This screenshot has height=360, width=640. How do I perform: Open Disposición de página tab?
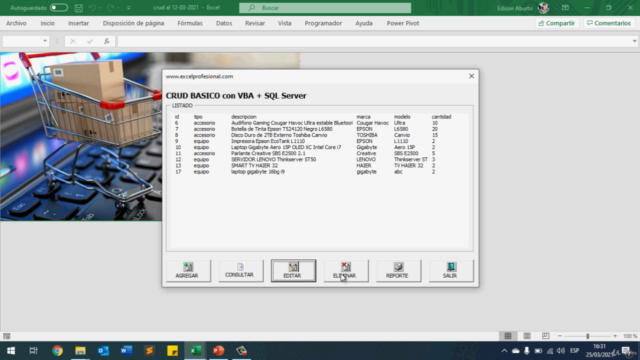(133, 23)
